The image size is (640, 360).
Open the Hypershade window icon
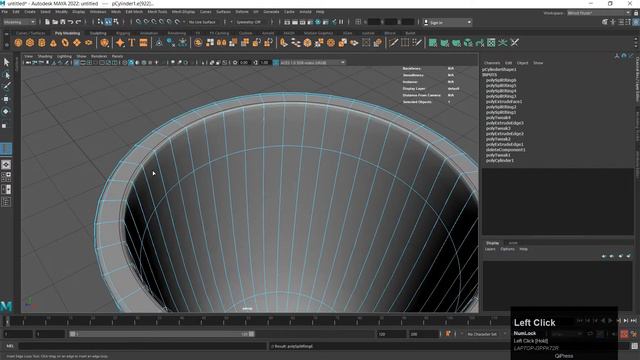coord(318,22)
